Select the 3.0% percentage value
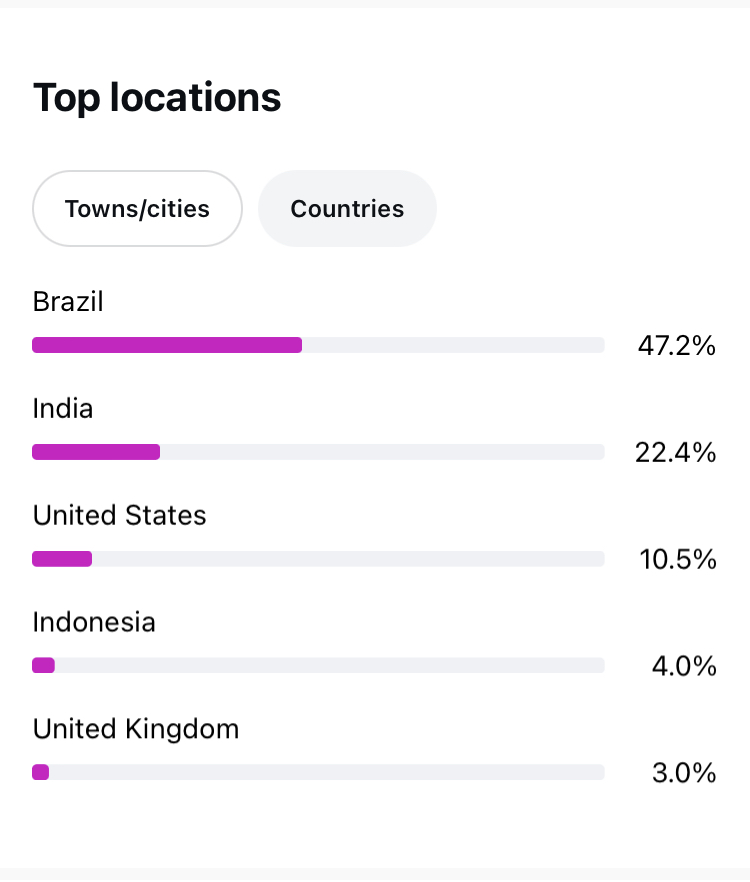Image resolution: width=750 pixels, height=882 pixels. 684,773
